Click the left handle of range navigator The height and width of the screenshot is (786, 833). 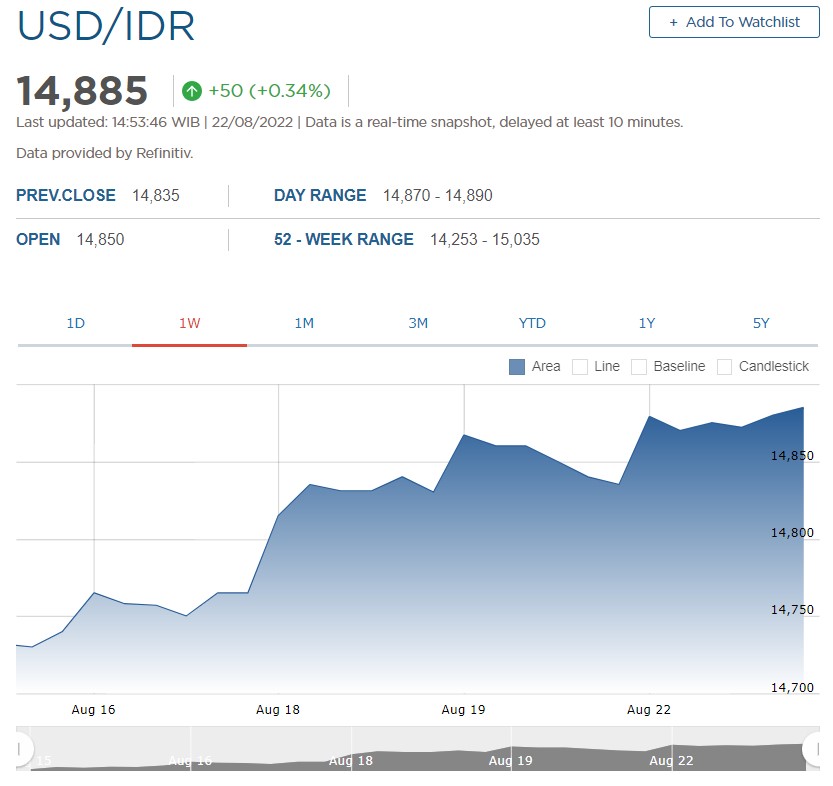click(23, 749)
